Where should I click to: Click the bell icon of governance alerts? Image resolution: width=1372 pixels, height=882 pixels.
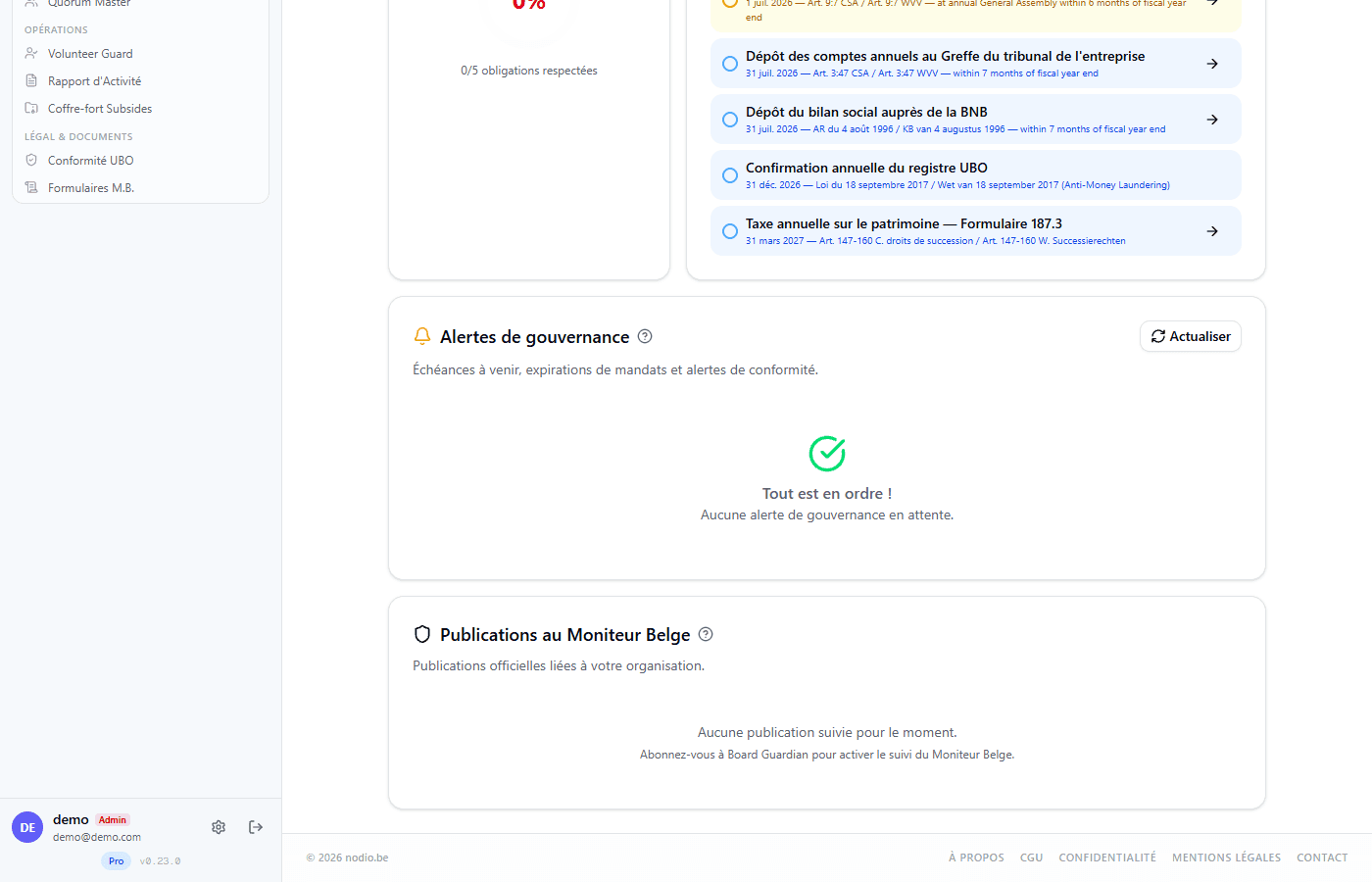(x=422, y=336)
